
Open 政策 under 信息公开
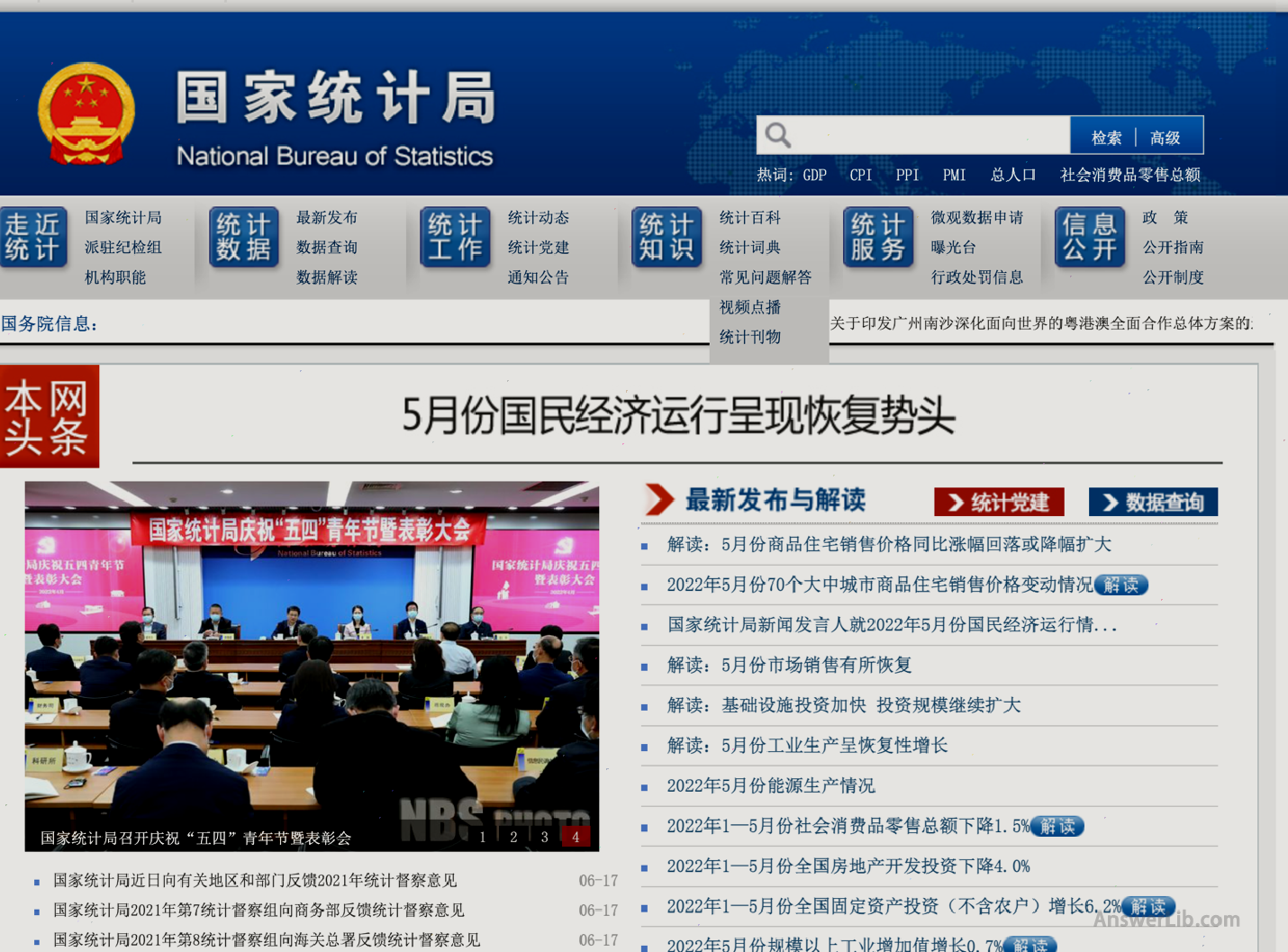[x=1166, y=217]
